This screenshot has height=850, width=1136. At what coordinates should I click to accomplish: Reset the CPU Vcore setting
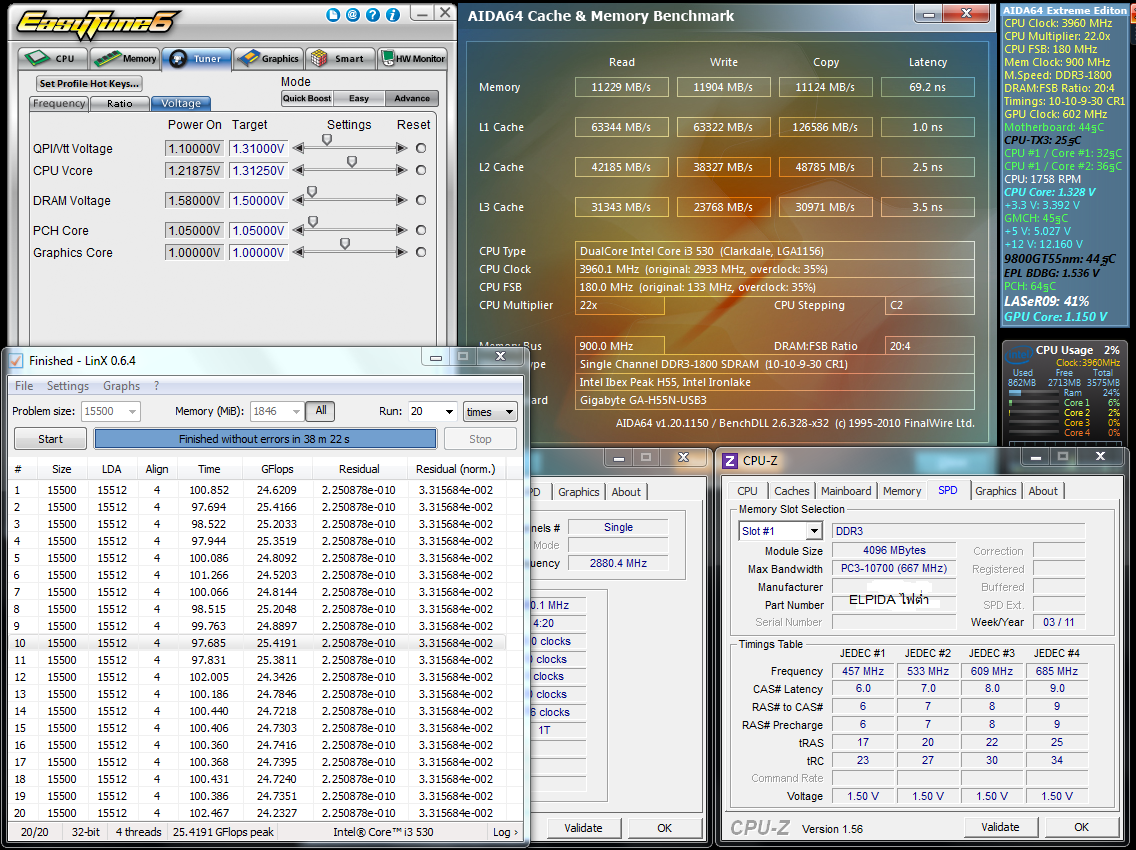[420, 171]
